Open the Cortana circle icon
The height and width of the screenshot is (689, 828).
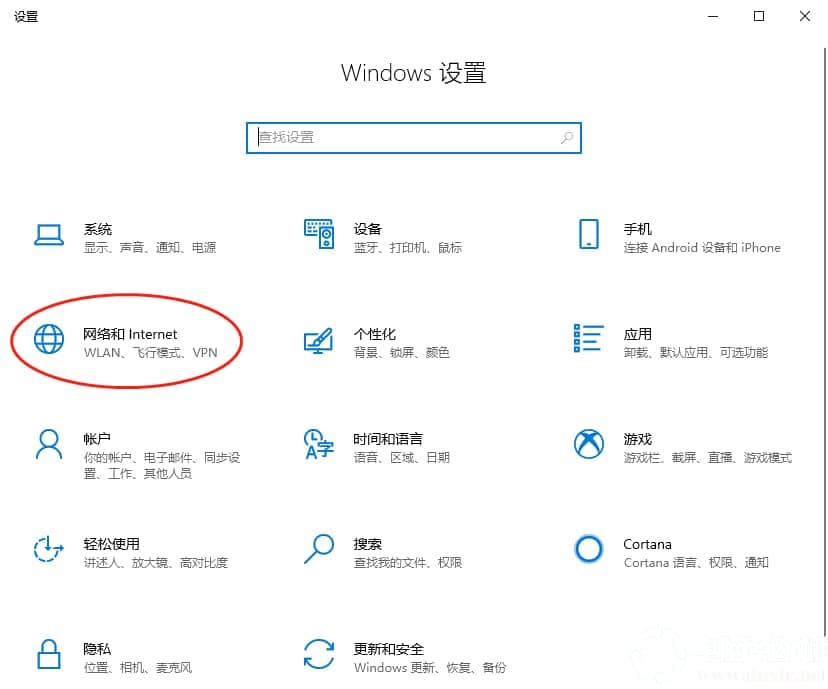click(x=589, y=549)
